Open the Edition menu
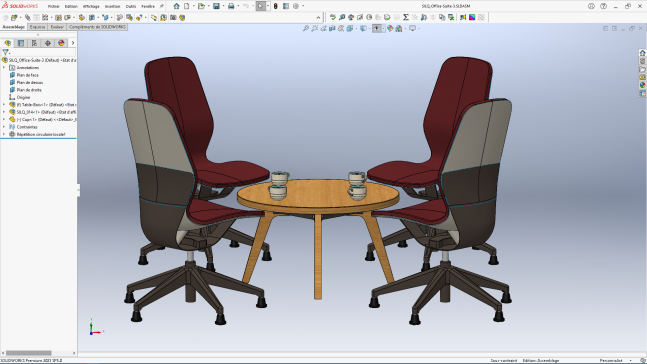Viewport: 647px width, 364px height. (x=71, y=7)
